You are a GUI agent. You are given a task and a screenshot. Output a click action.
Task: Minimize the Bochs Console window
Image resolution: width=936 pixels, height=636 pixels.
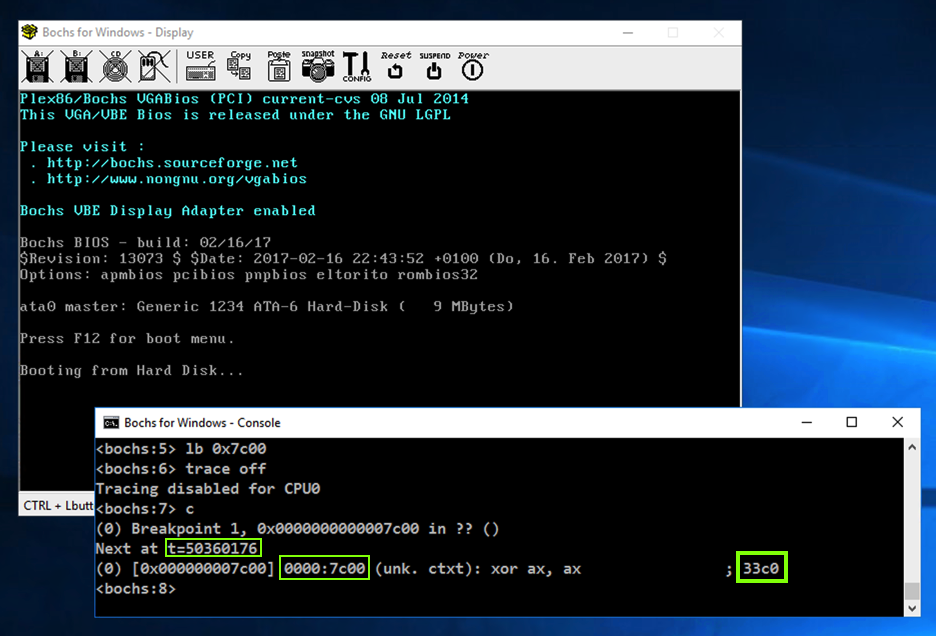coord(806,422)
